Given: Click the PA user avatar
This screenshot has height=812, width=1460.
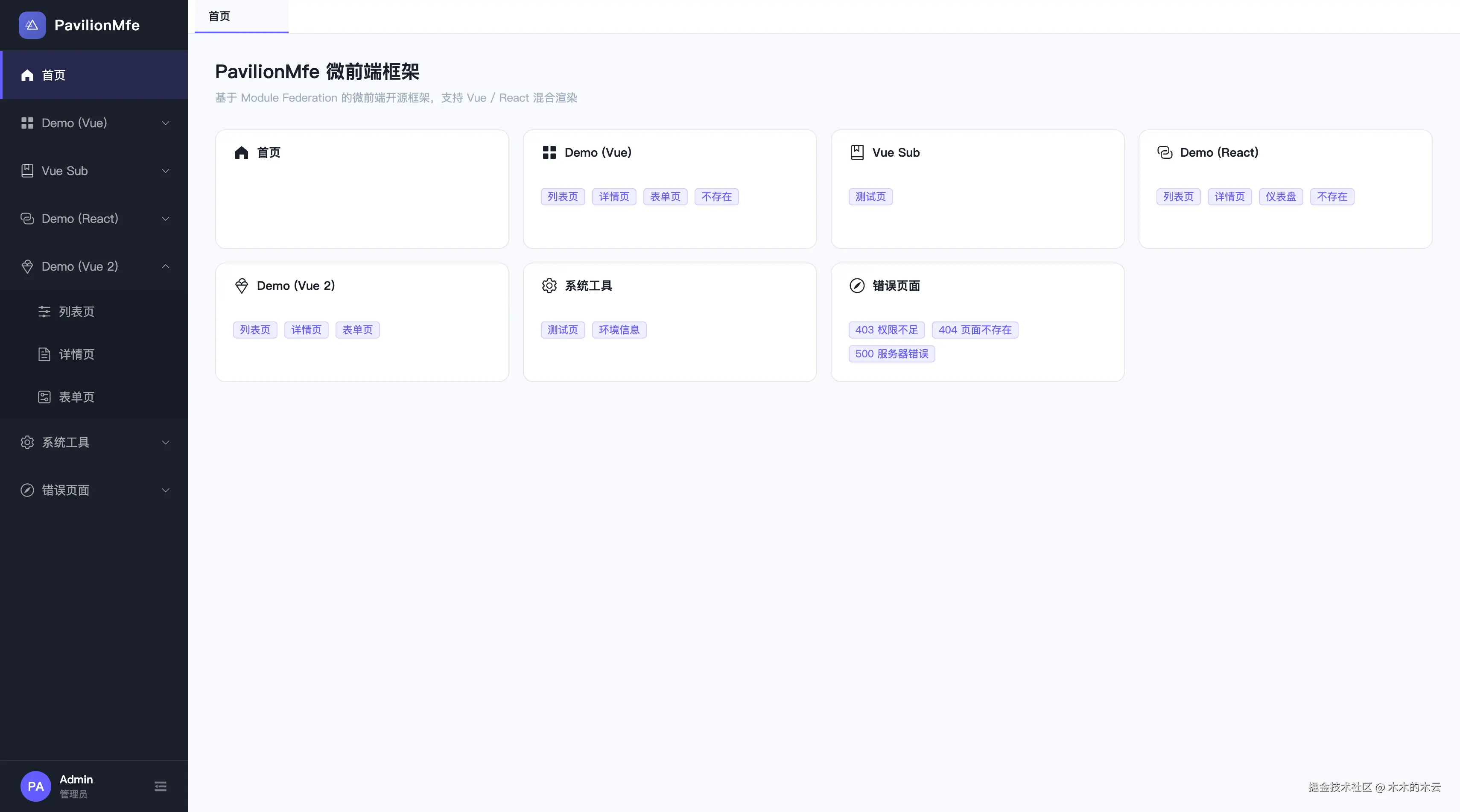Looking at the screenshot, I should pyautogui.click(x=36, y=786).
